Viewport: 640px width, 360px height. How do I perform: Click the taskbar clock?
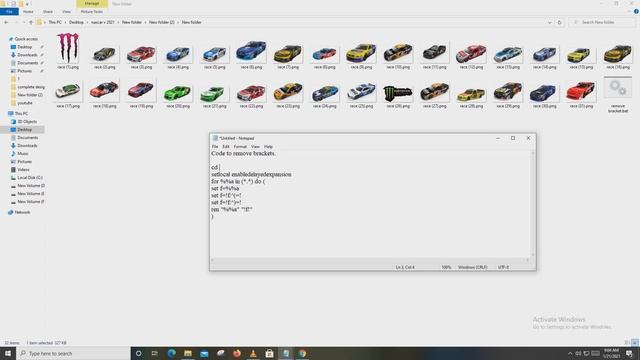pyautogui.click(x=611, y=353)
